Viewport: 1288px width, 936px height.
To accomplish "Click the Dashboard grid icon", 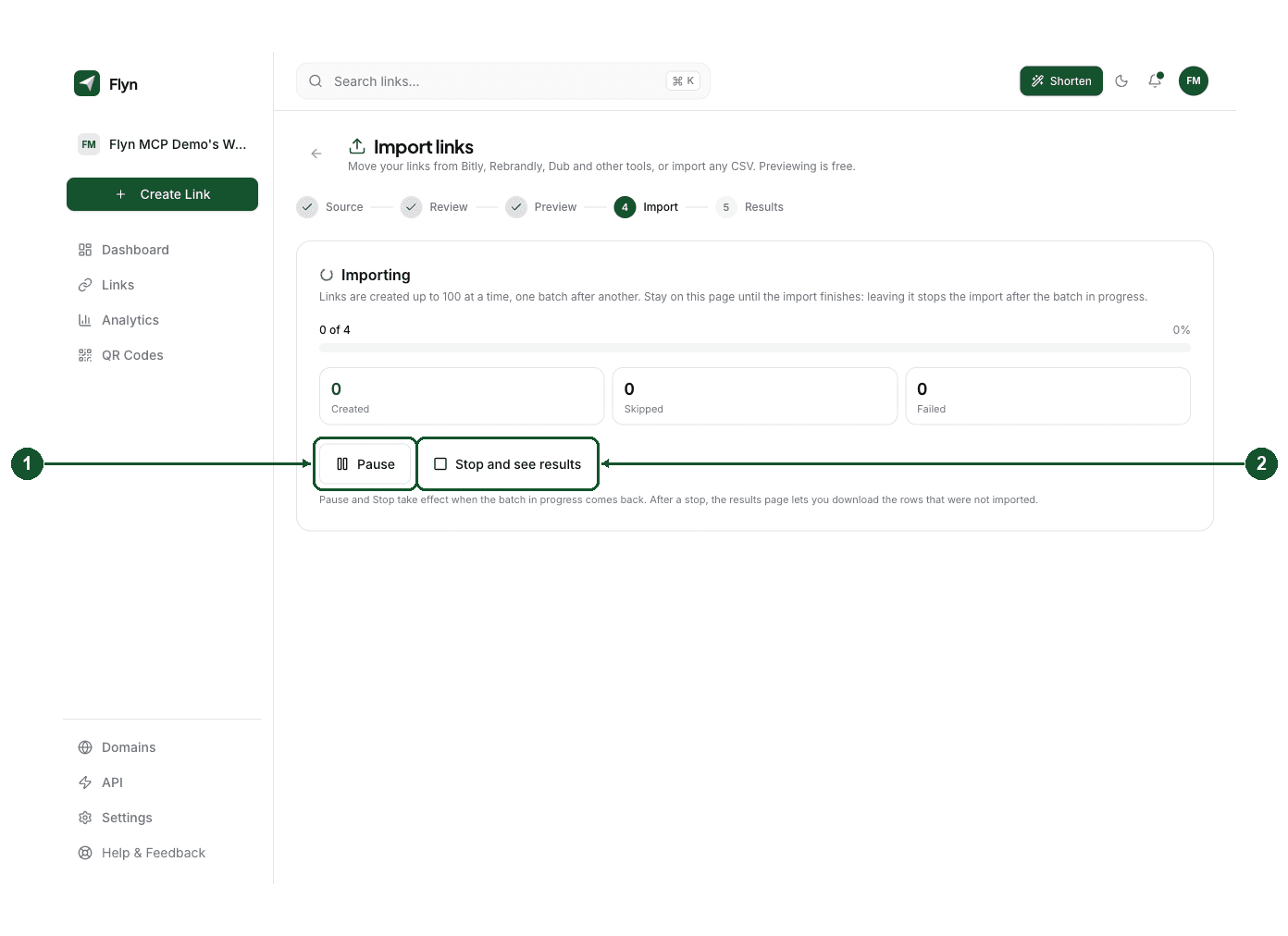I will tap(85, 250).
